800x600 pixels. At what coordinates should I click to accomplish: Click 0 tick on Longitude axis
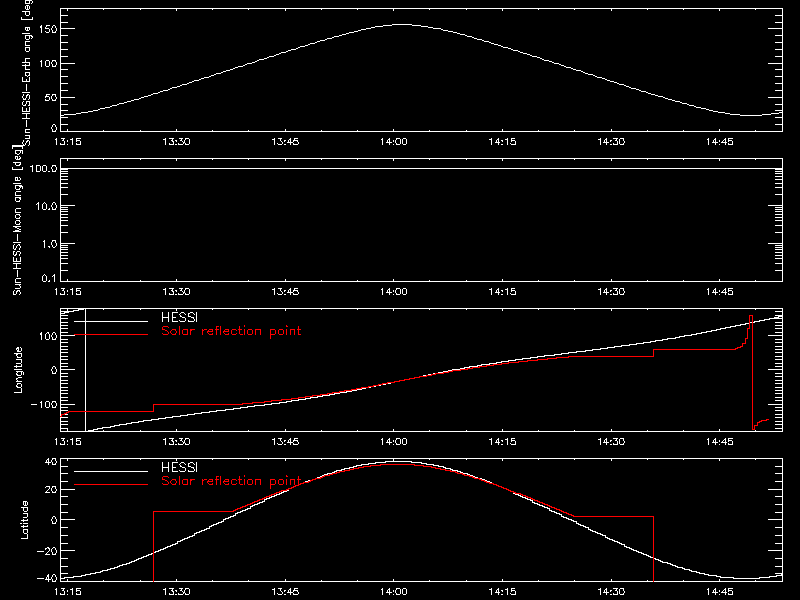pos(54,370)
